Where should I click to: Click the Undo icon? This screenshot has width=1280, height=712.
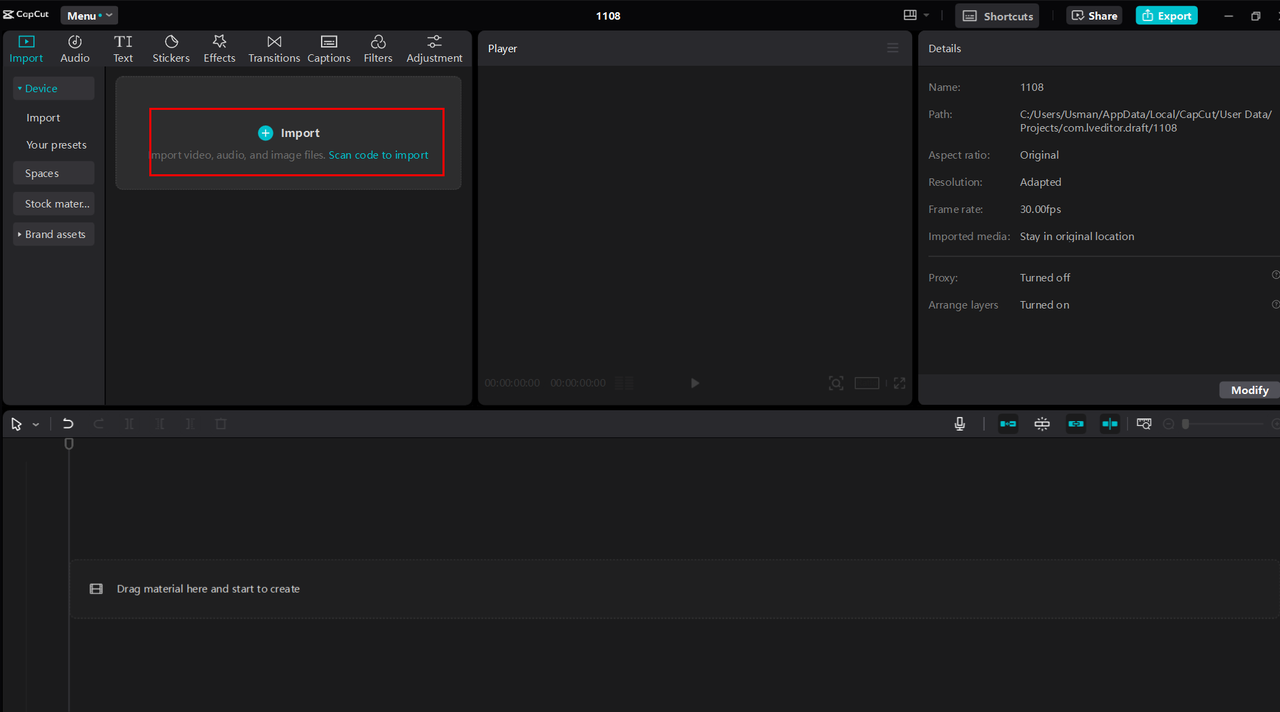coord(68,424)
